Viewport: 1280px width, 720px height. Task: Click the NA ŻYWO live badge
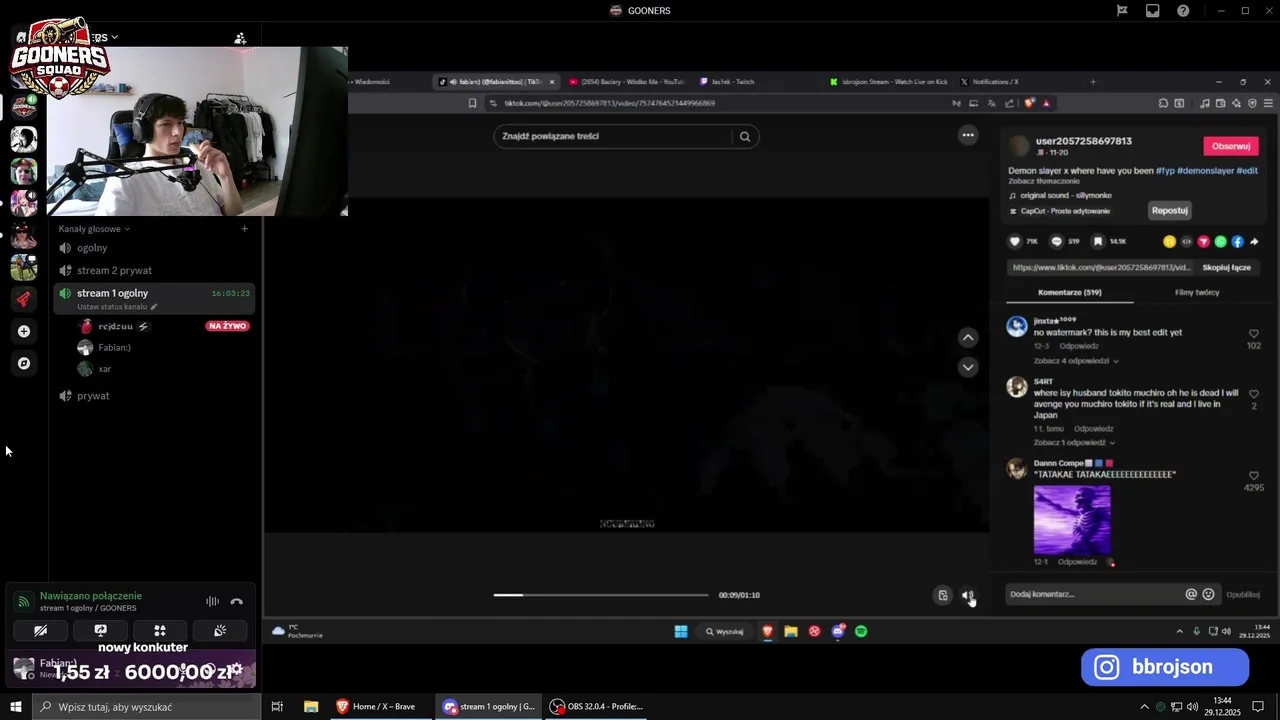point(227,326)
